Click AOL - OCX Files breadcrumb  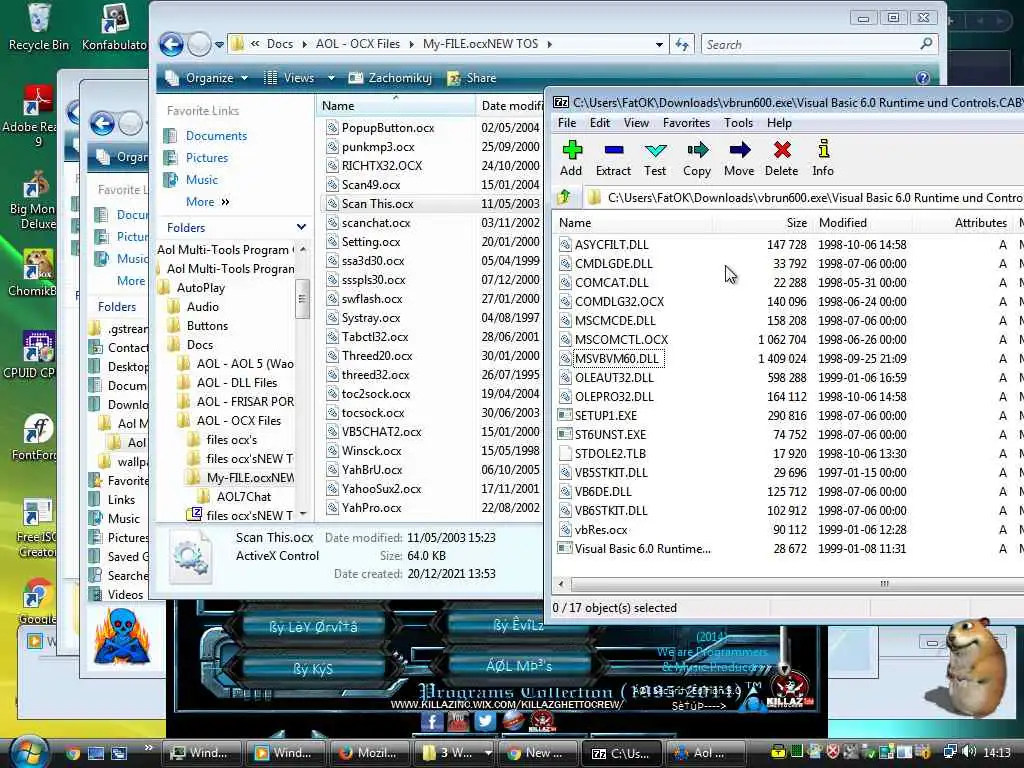tap(358, 44)
